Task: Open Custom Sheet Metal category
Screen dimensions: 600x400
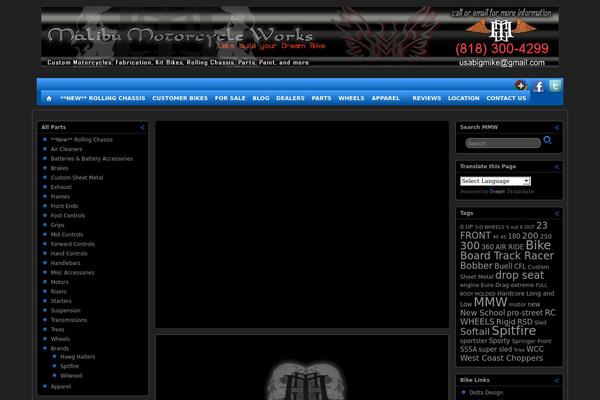Action: tap(77, 178)
